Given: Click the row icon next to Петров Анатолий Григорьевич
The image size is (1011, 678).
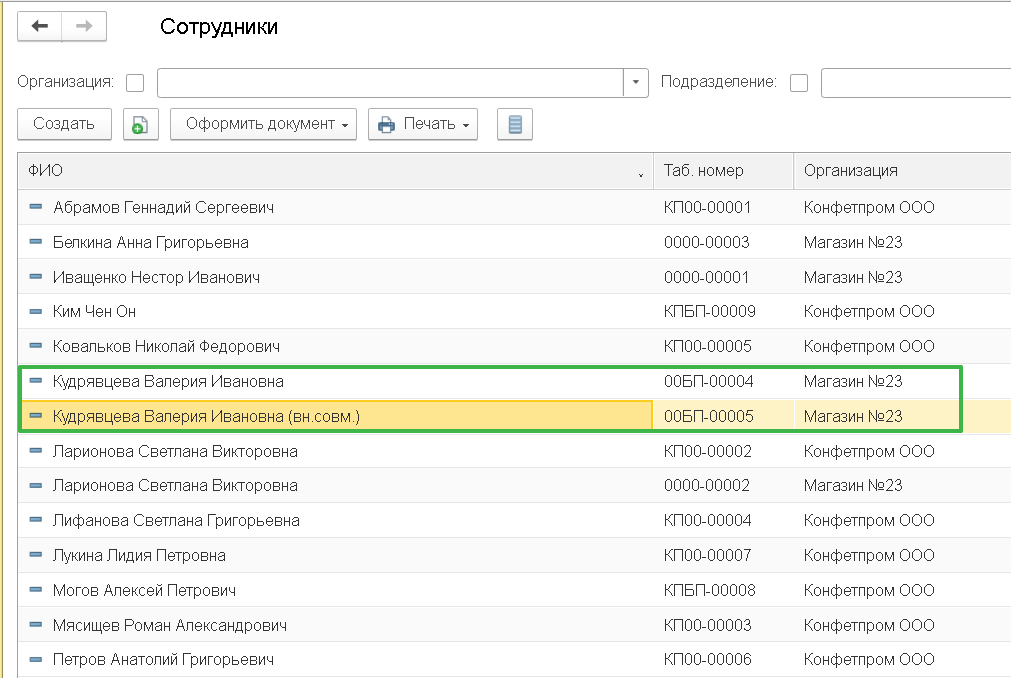Looking at the screenshot, I should [x=36, y=659].
